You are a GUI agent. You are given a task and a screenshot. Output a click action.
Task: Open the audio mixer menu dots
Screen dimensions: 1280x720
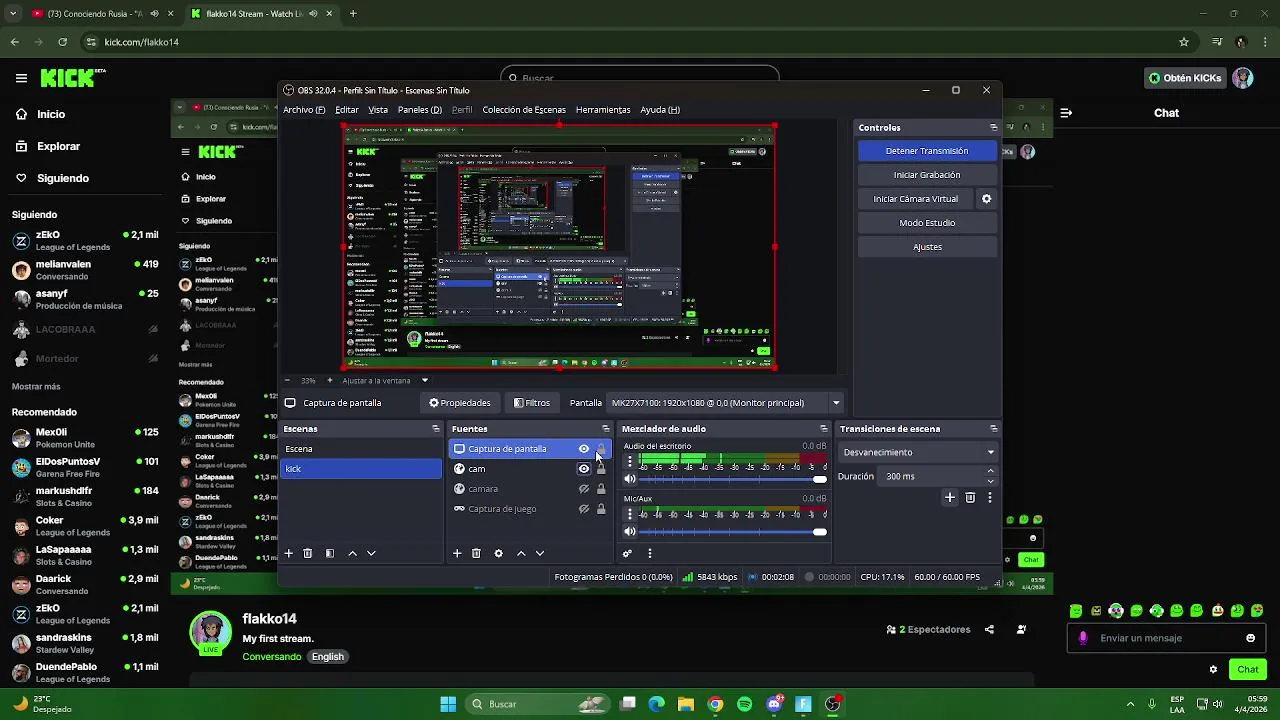[x=650, y=553]
